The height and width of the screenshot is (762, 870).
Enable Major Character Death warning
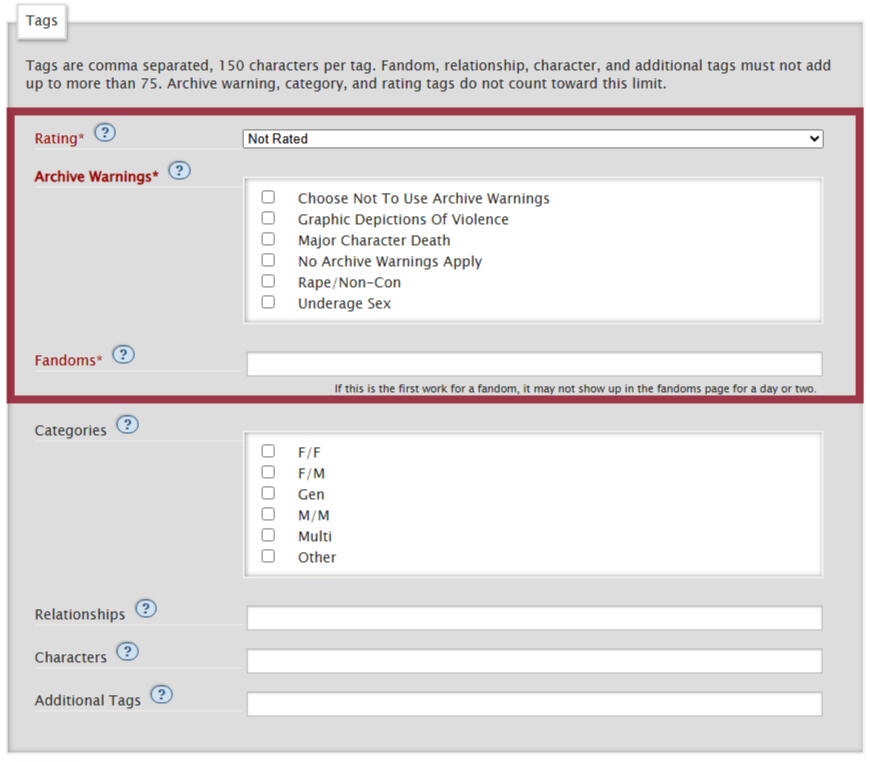[268, 239]
